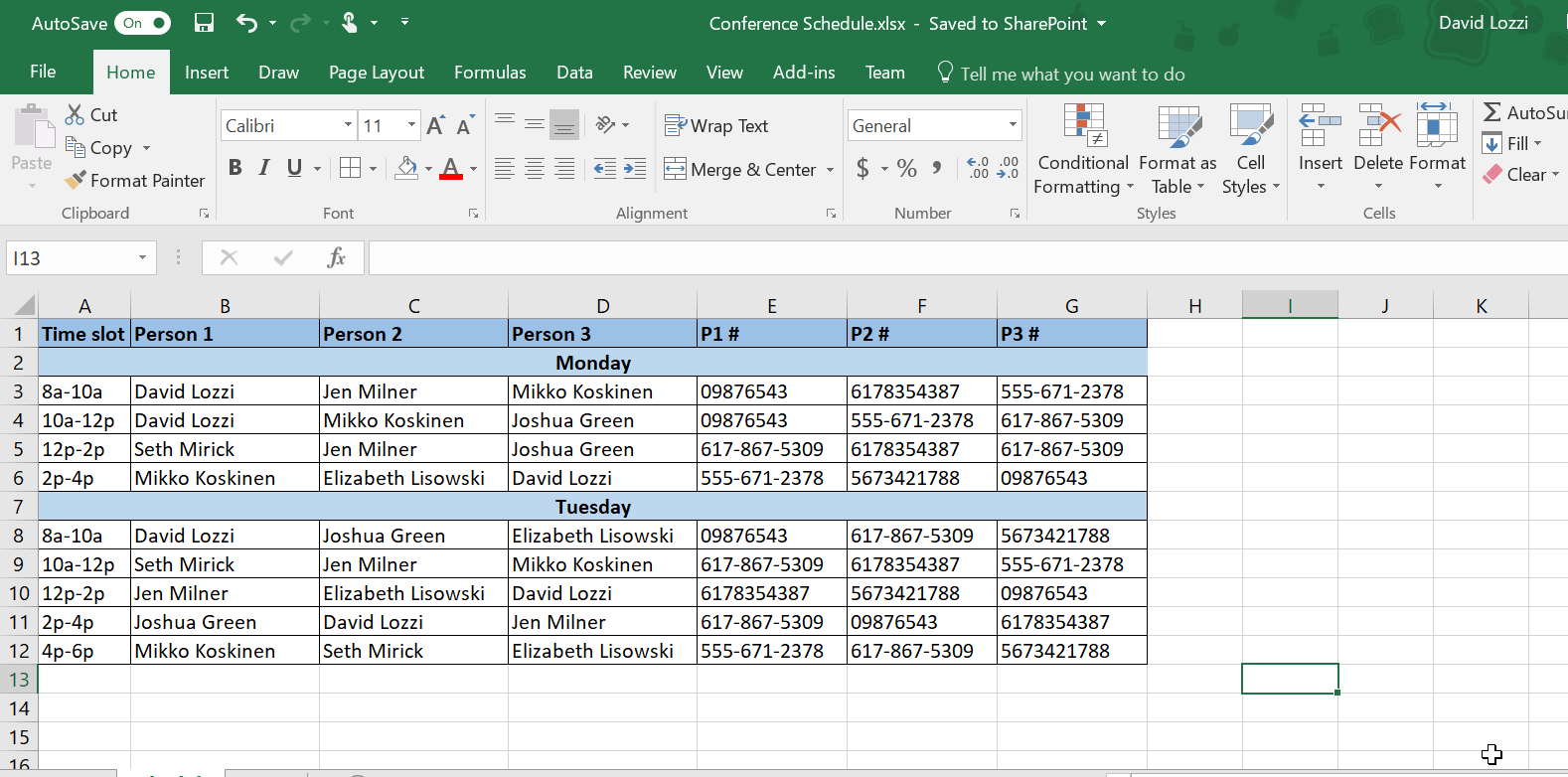Select the Monday merged header cell
The width and height of the screenshot is (1568, 777).
tap(592, 363)
